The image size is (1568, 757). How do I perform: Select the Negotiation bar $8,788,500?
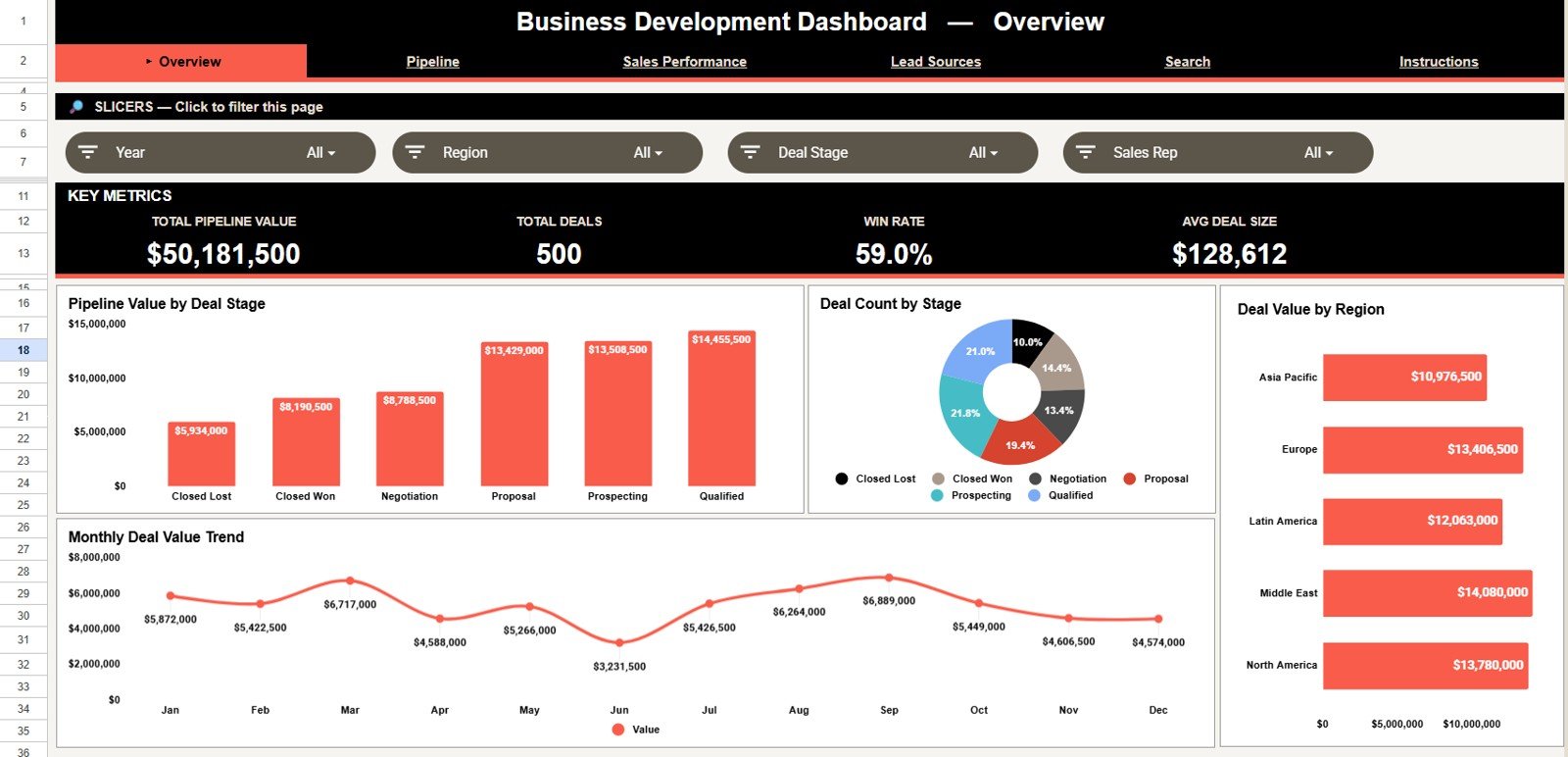[x=410, y=439]
